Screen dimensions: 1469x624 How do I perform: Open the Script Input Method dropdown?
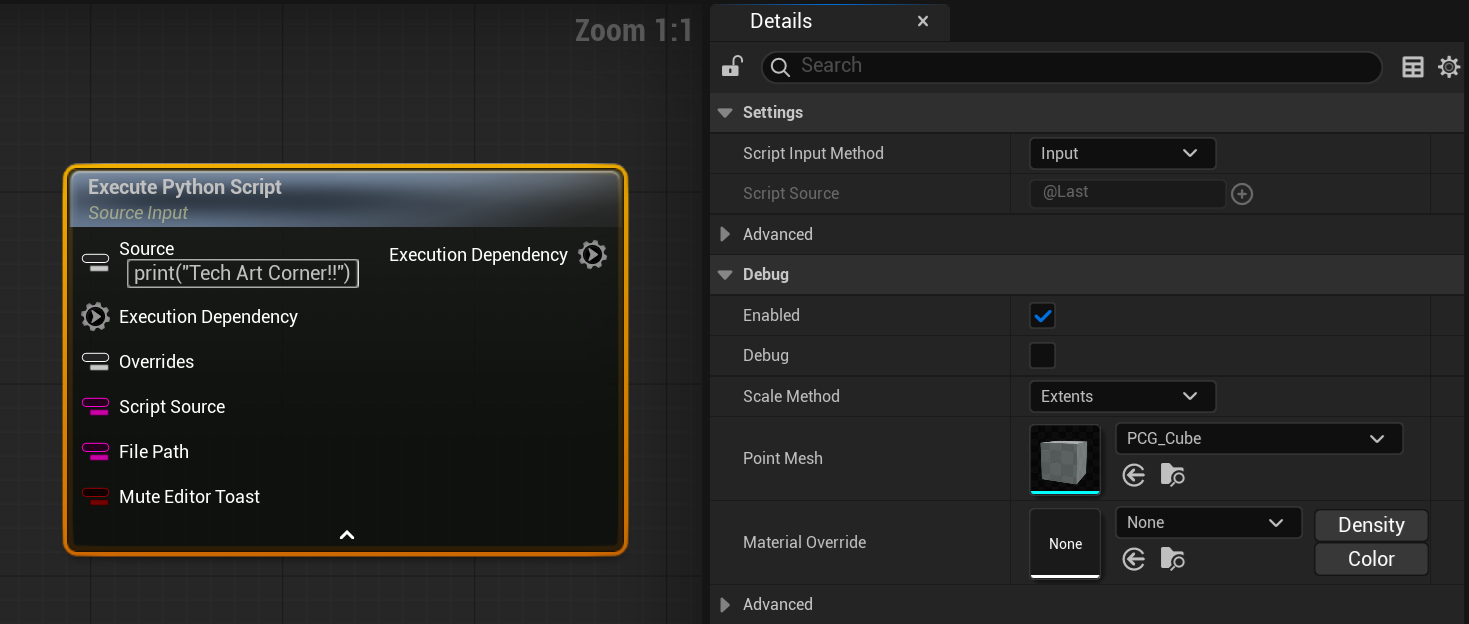[x=1121, y=154]
